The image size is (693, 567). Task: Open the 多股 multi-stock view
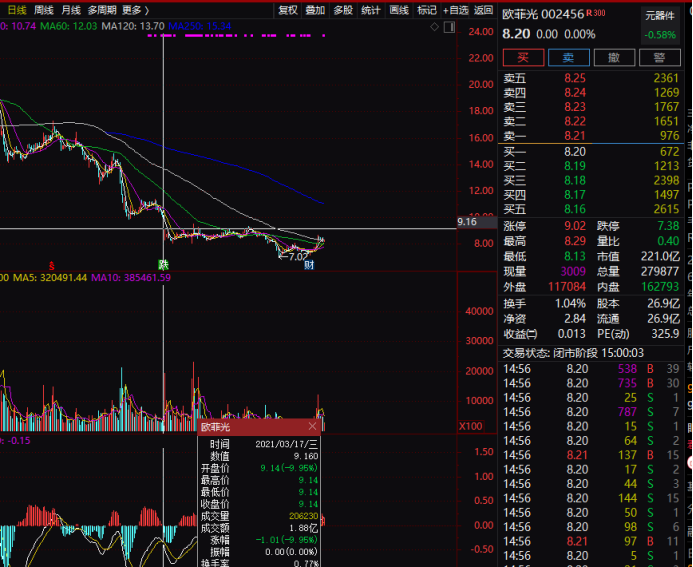[x=343, y=10]
